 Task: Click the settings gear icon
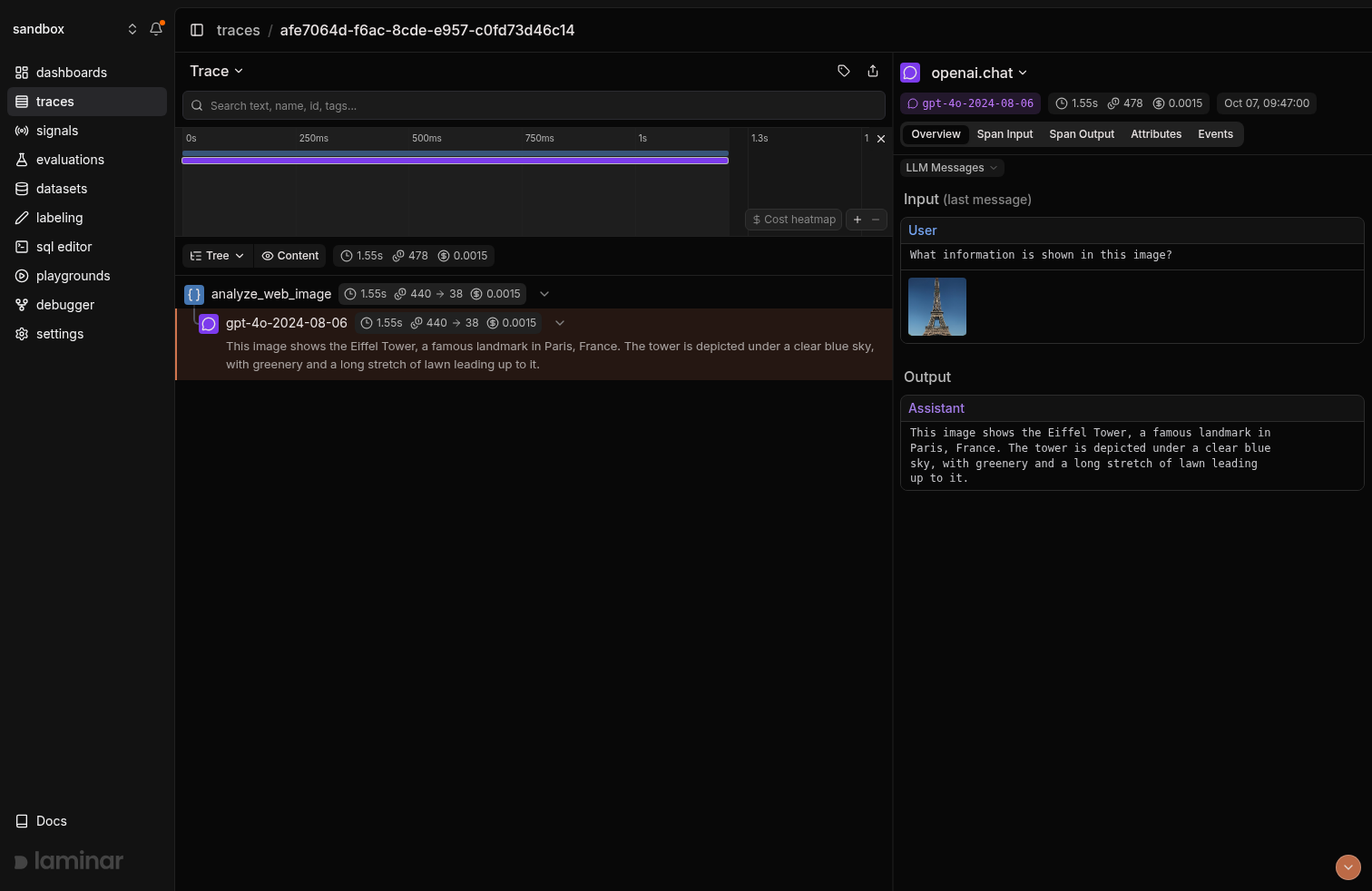tap(22, 334)
